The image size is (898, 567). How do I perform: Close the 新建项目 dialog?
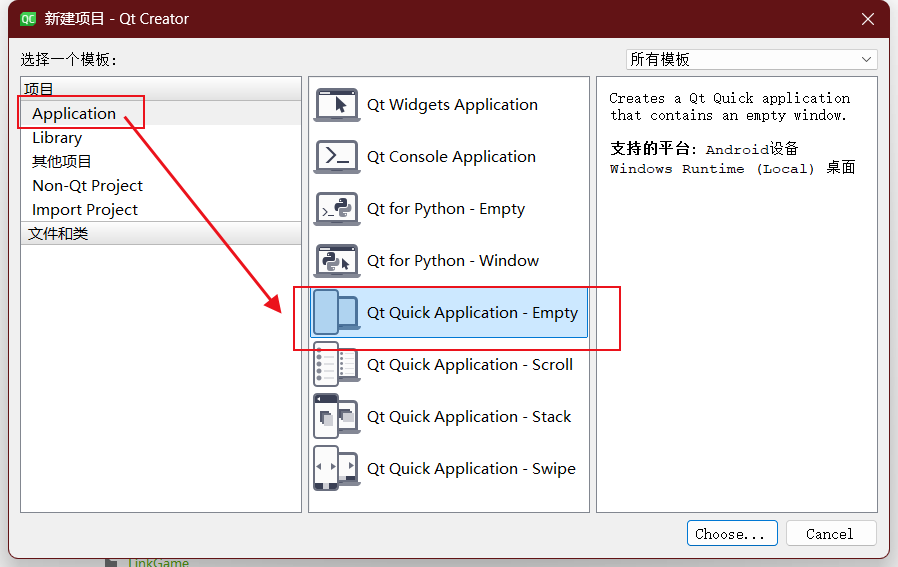868,19
